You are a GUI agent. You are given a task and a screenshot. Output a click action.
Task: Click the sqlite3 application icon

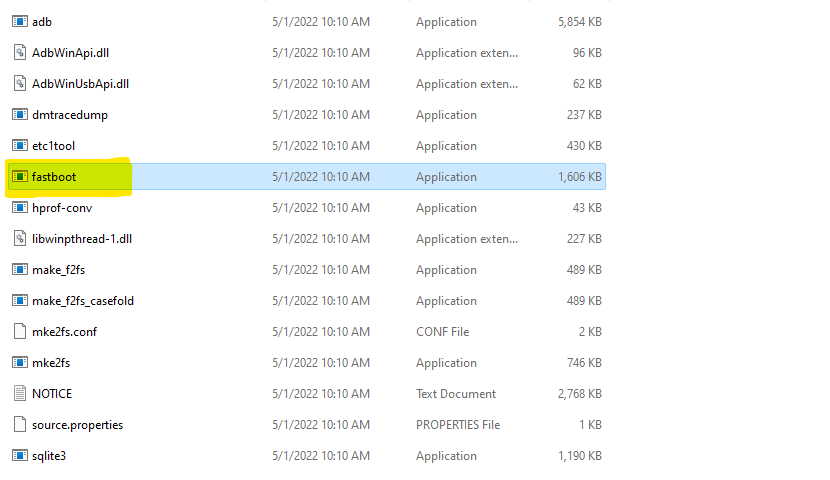[20, 456]
